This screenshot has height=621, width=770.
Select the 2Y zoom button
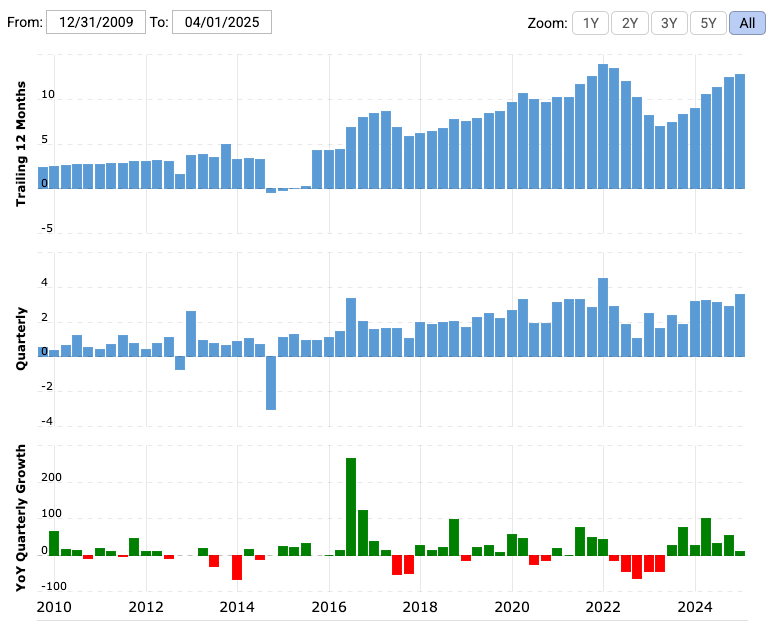[x=630, y=23]
